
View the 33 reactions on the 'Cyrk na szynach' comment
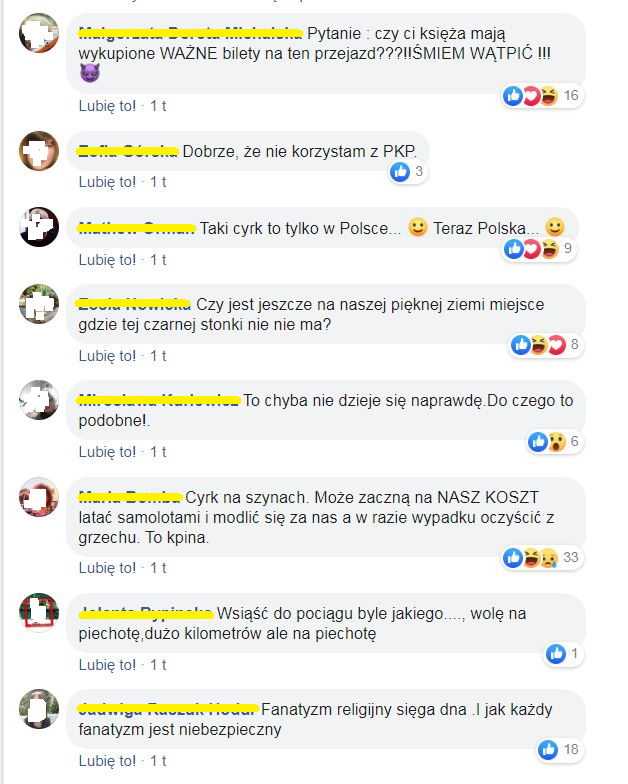coord(542,557)
